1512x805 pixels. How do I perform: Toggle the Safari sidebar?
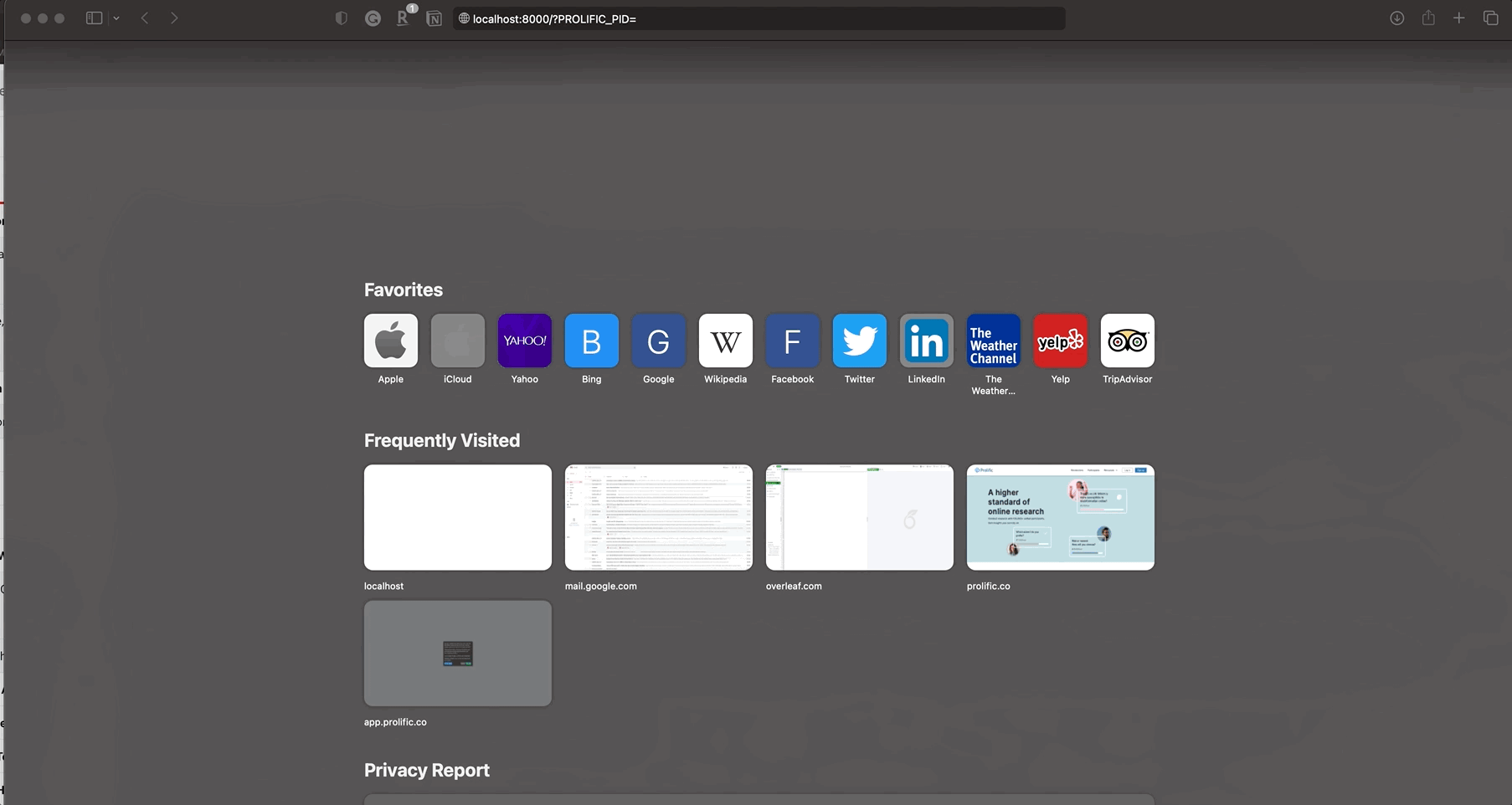point(95,18)
